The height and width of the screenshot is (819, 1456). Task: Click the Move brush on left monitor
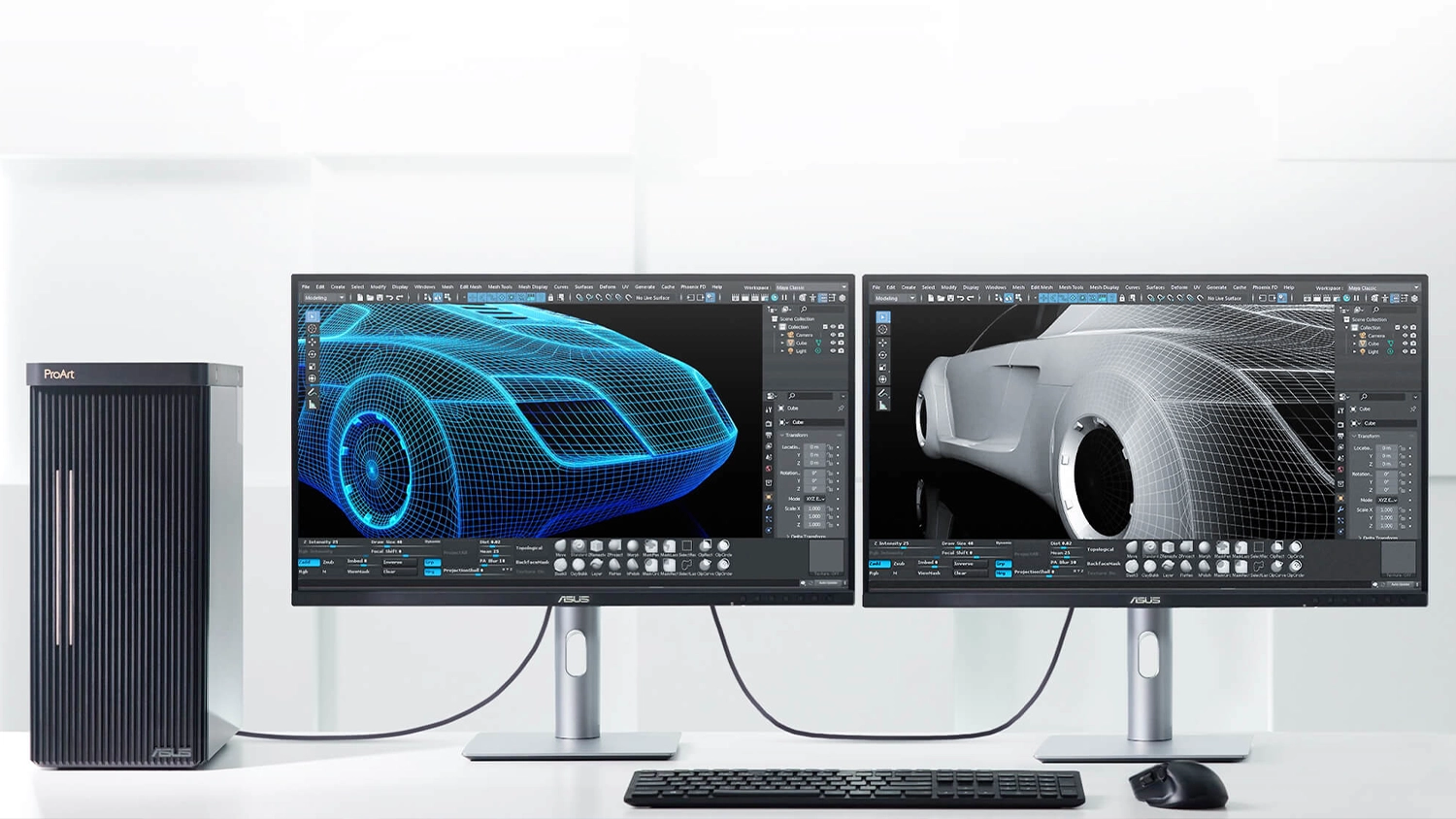[561, 546]
